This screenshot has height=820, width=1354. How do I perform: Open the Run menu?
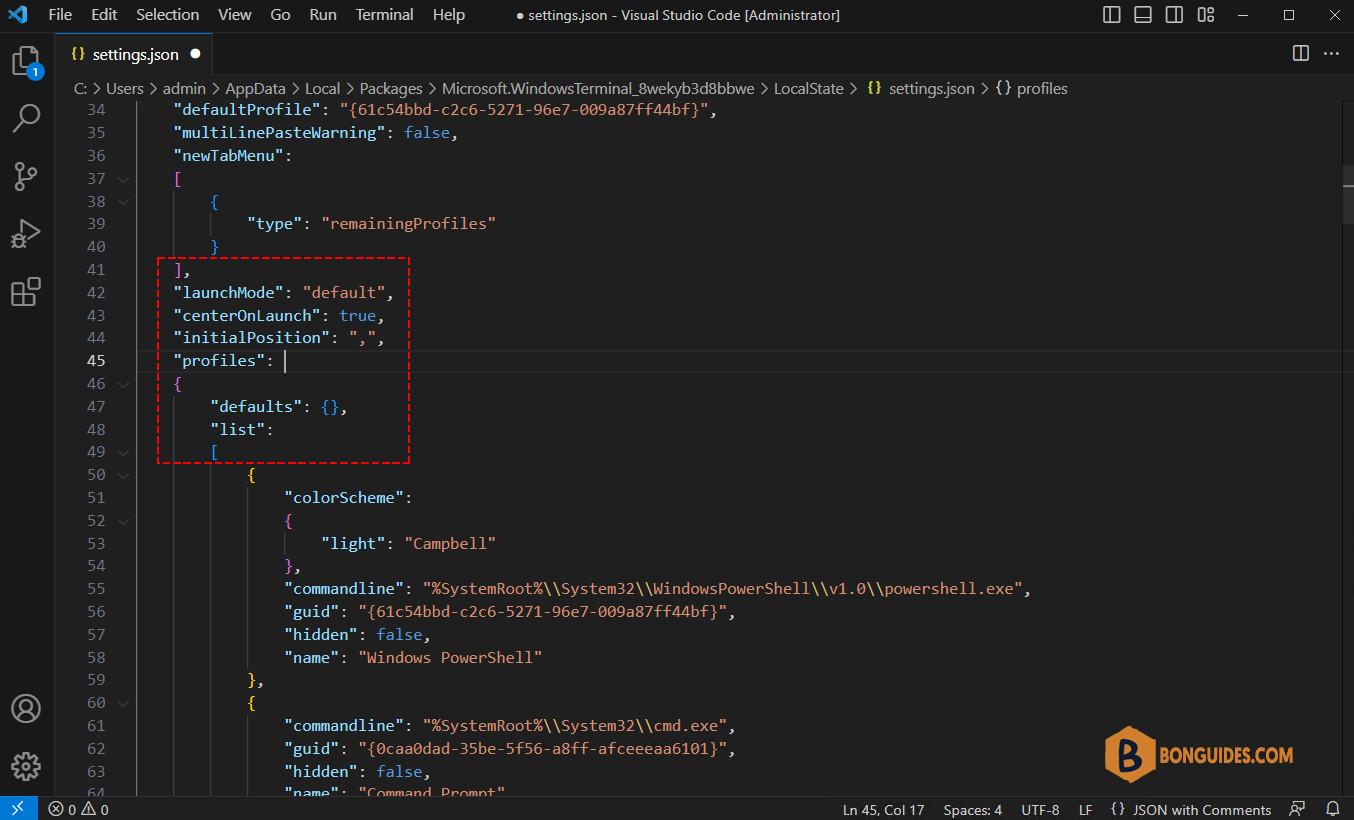tap(323, 15)
